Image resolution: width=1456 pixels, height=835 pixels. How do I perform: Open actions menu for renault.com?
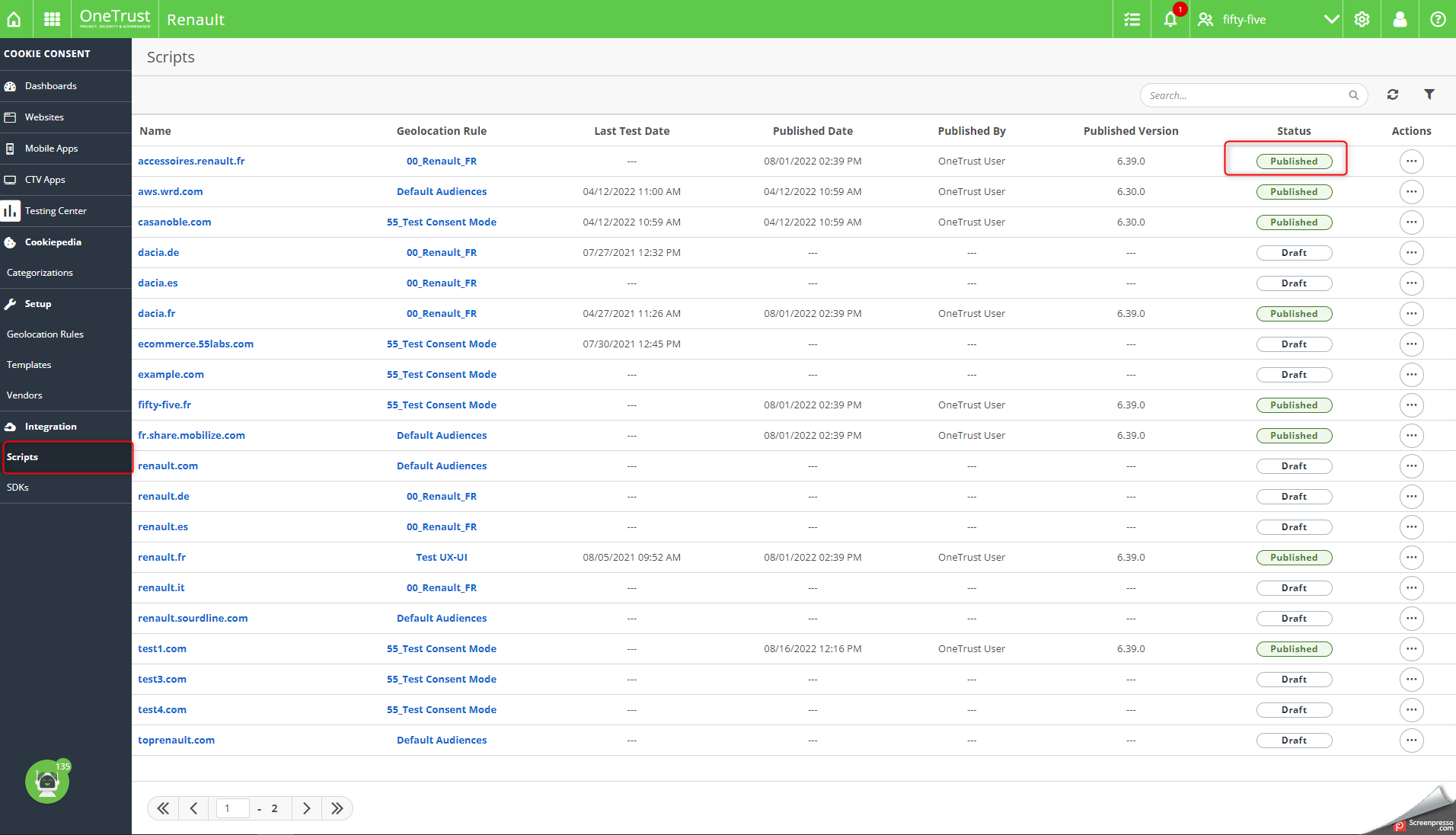pyautogui.click(x=1411, y=466)
